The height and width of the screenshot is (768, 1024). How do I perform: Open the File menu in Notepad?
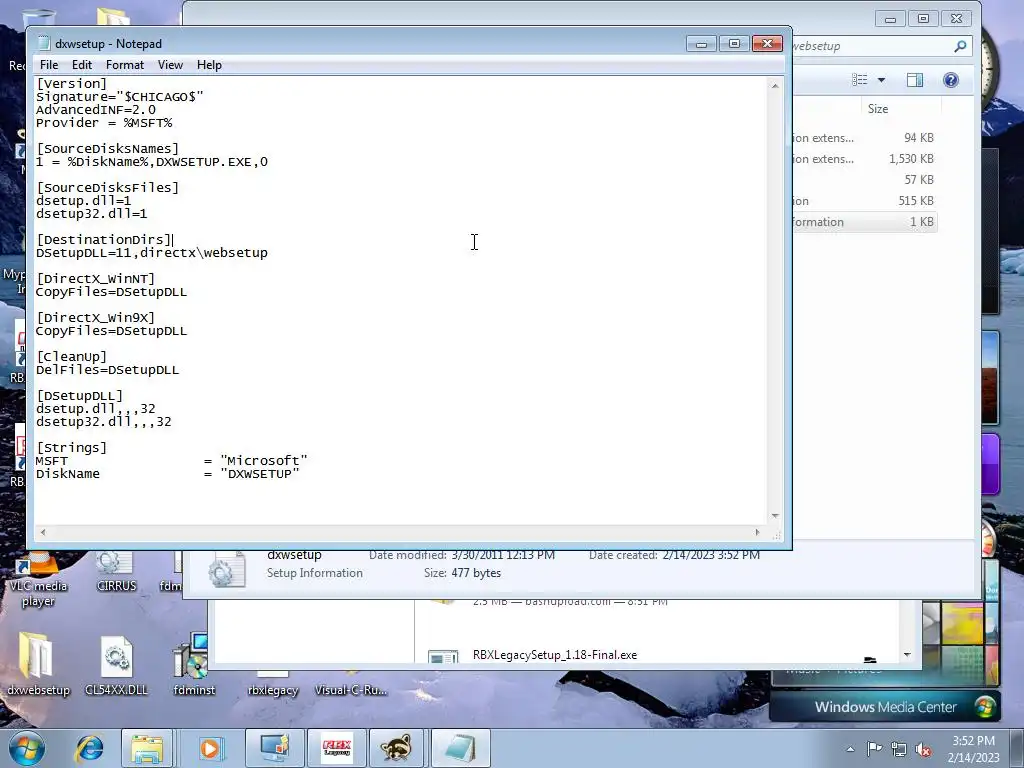pyautogui.click(x=48, y=65)
